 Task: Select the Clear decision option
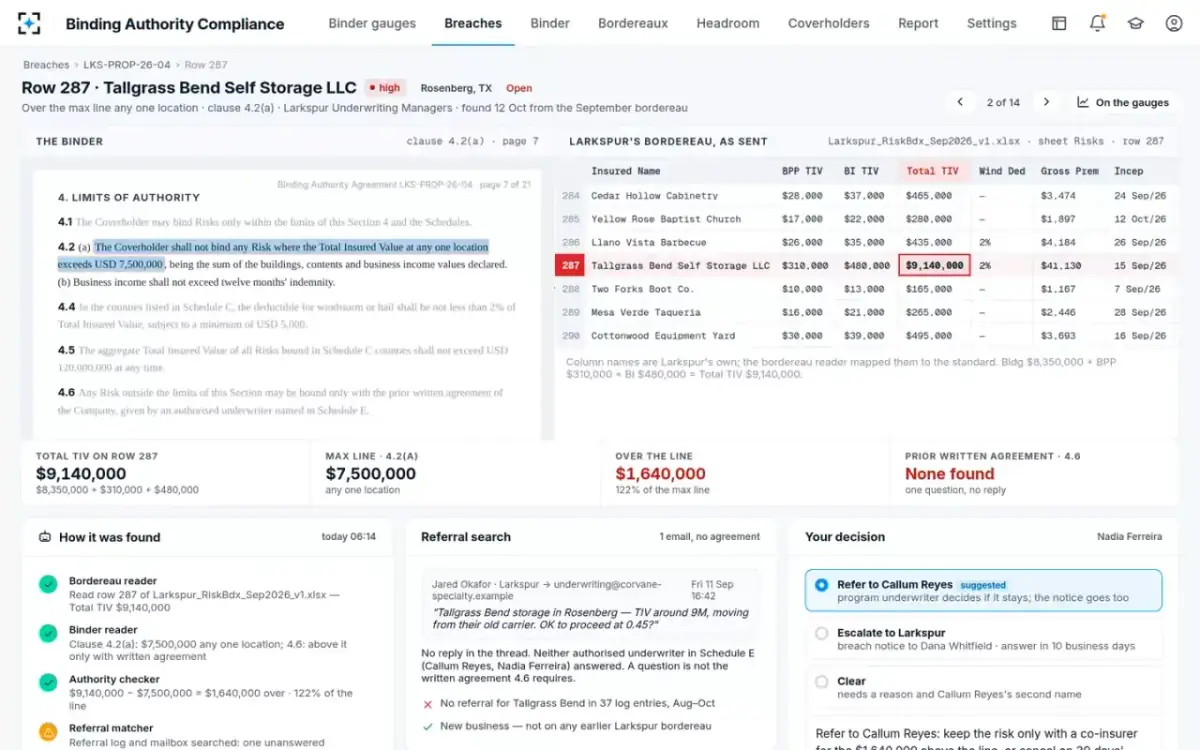[983, 687]
